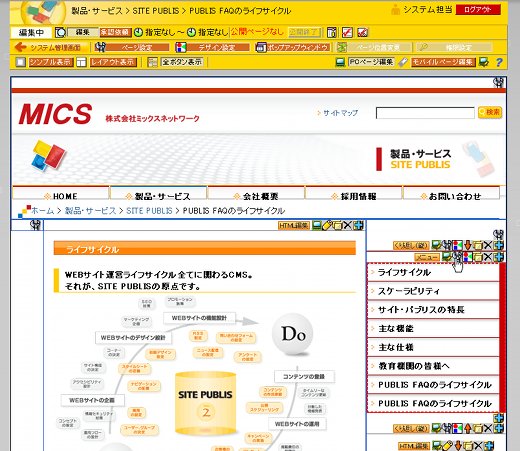Click the モバイルページ編集 button
The width and height of the screenshot is (520, 451).
tap(443, 62)
